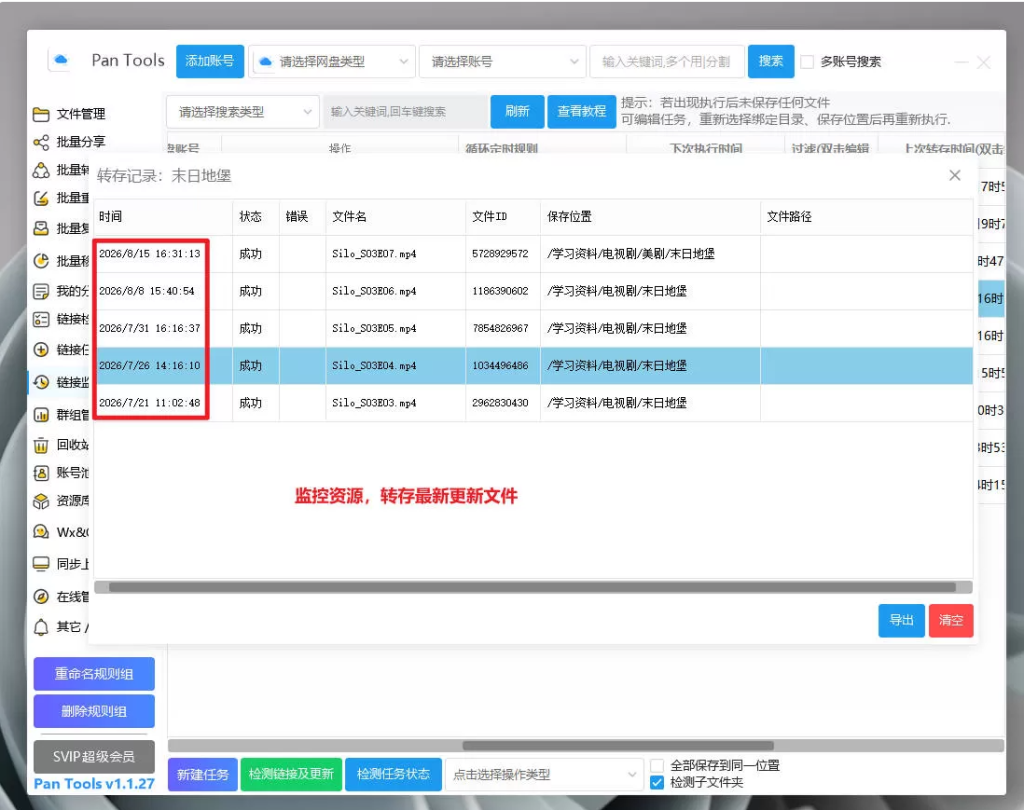Click the 新建任务 button

click(202, 774)
